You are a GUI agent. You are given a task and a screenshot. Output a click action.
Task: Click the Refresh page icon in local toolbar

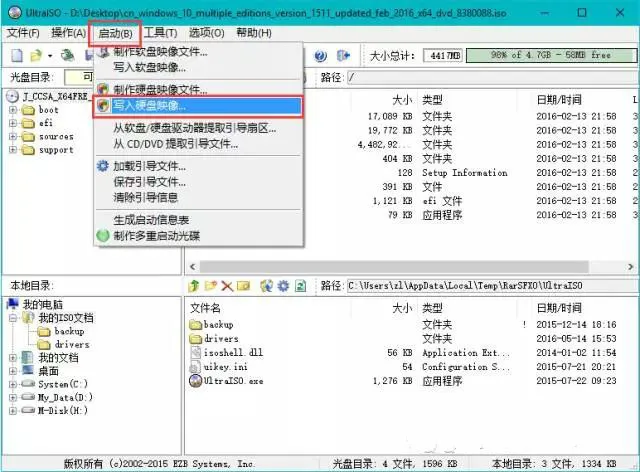300,286
